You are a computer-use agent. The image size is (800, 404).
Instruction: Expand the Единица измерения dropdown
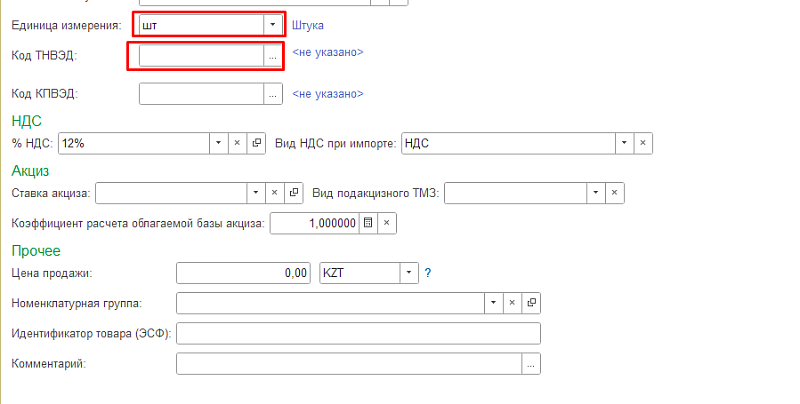pyautogui.click(x=272, y=24)
